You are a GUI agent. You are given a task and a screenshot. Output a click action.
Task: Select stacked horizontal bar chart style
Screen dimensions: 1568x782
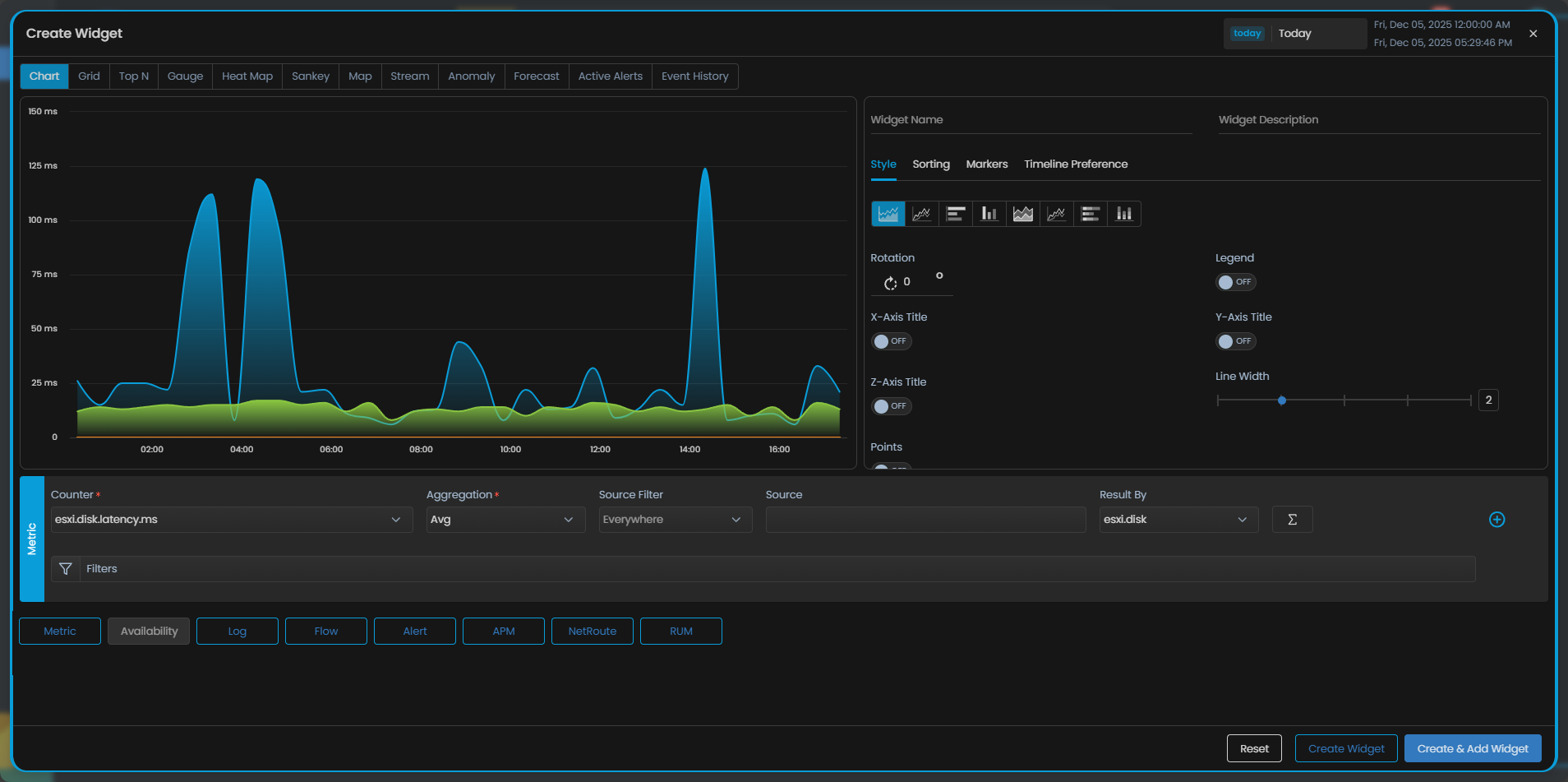(x=1090, y=214)
